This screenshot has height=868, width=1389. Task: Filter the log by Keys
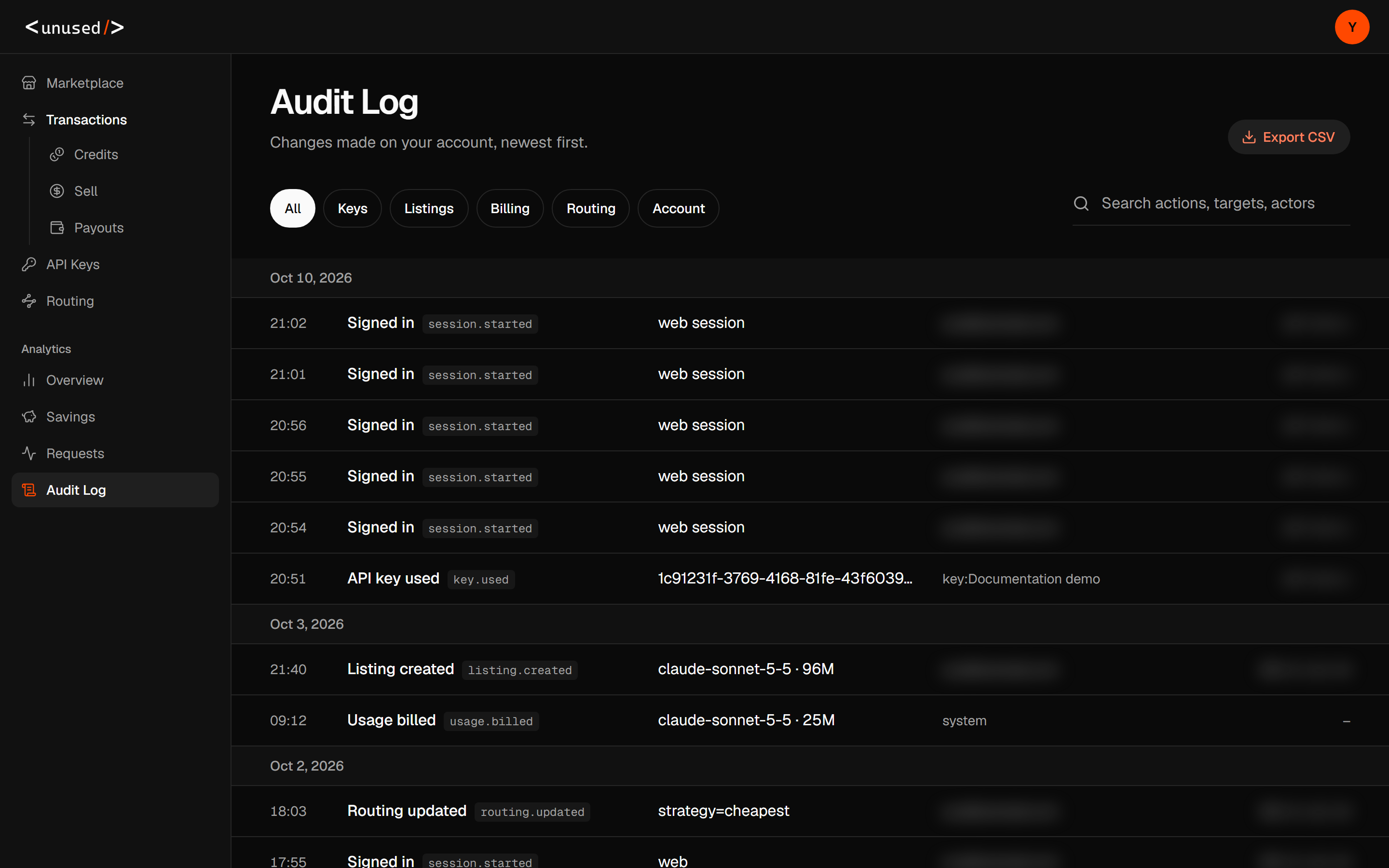353,208
